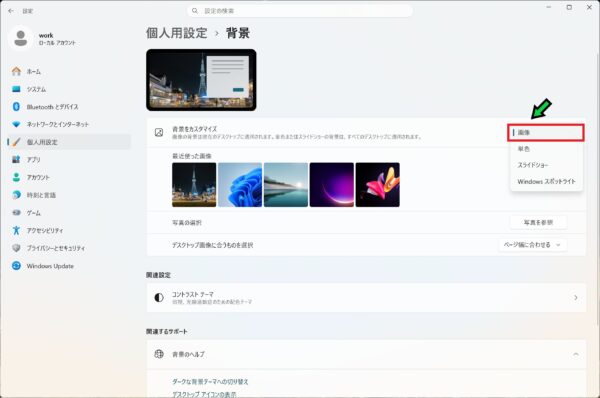Click the 関連するサポート heading

pos(167,331)
